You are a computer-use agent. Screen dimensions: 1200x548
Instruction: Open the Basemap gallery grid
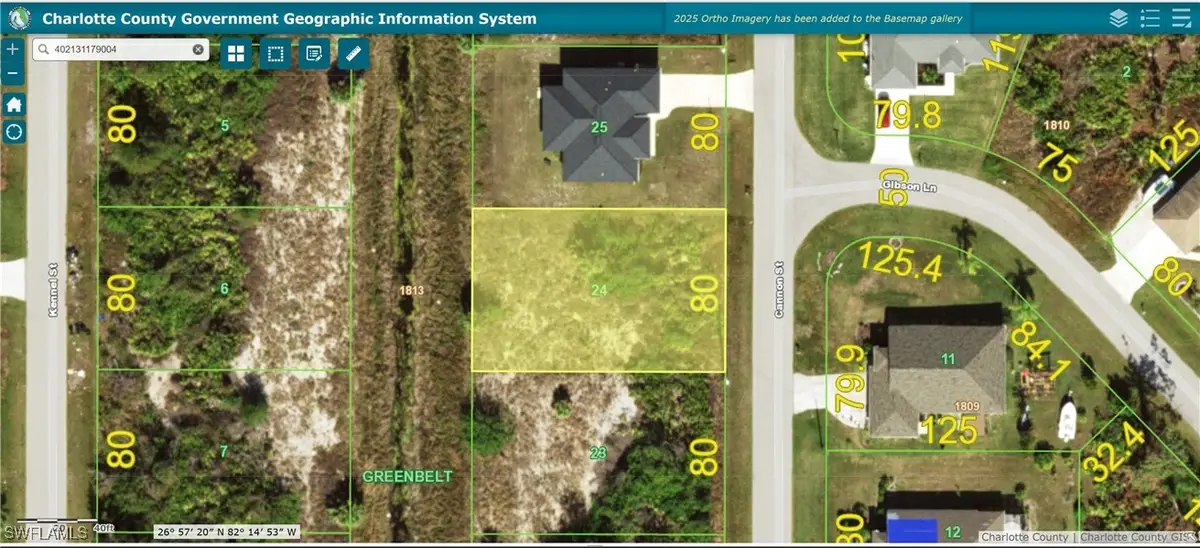237,54
